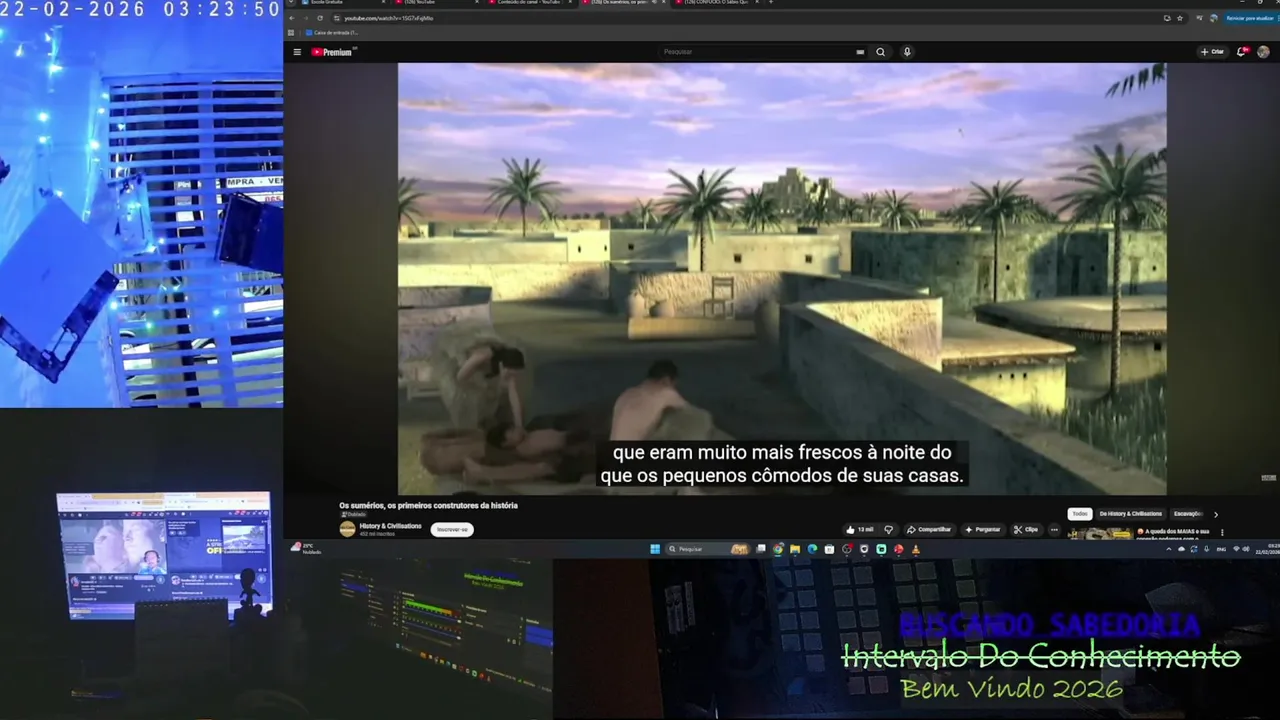Open YouTube notifications bell
The image size is (1280, 720).
[x=1242, y=52]
